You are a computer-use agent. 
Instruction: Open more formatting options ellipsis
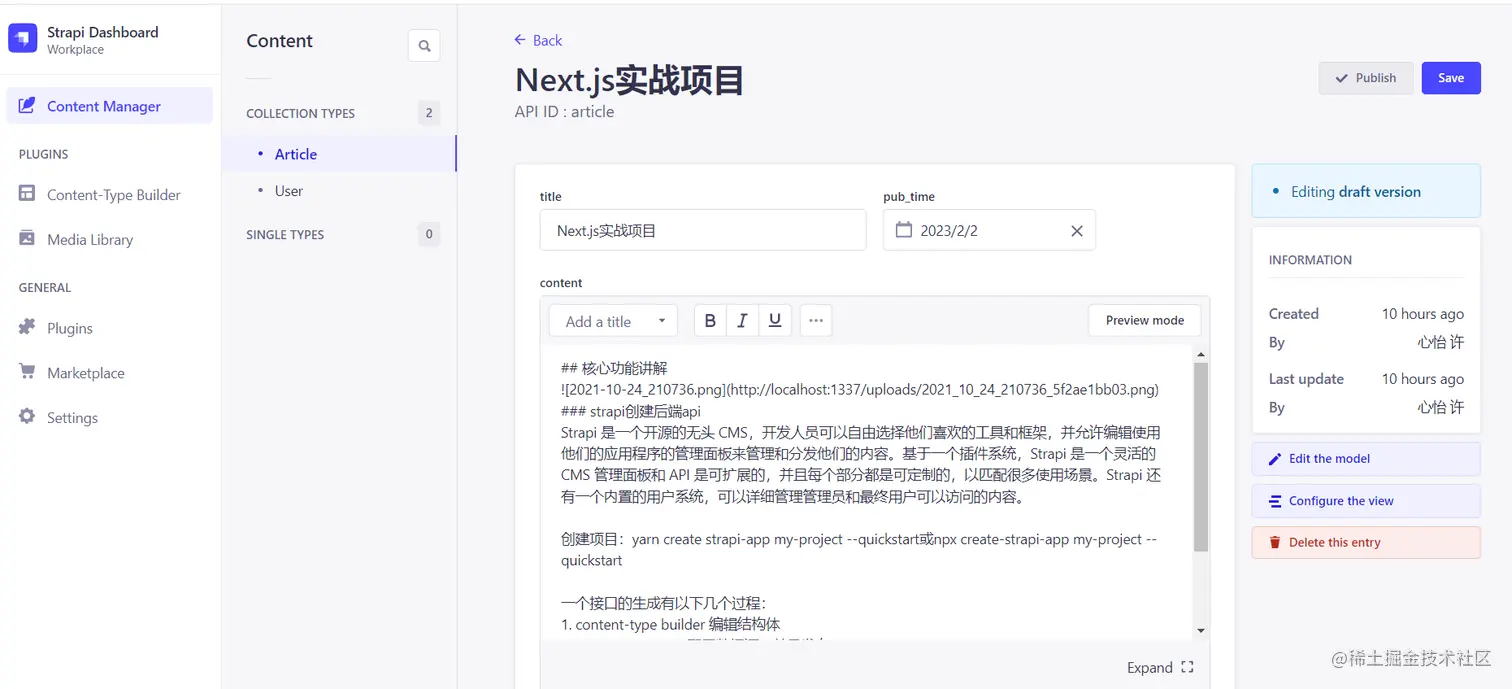(x=816, y=321)
